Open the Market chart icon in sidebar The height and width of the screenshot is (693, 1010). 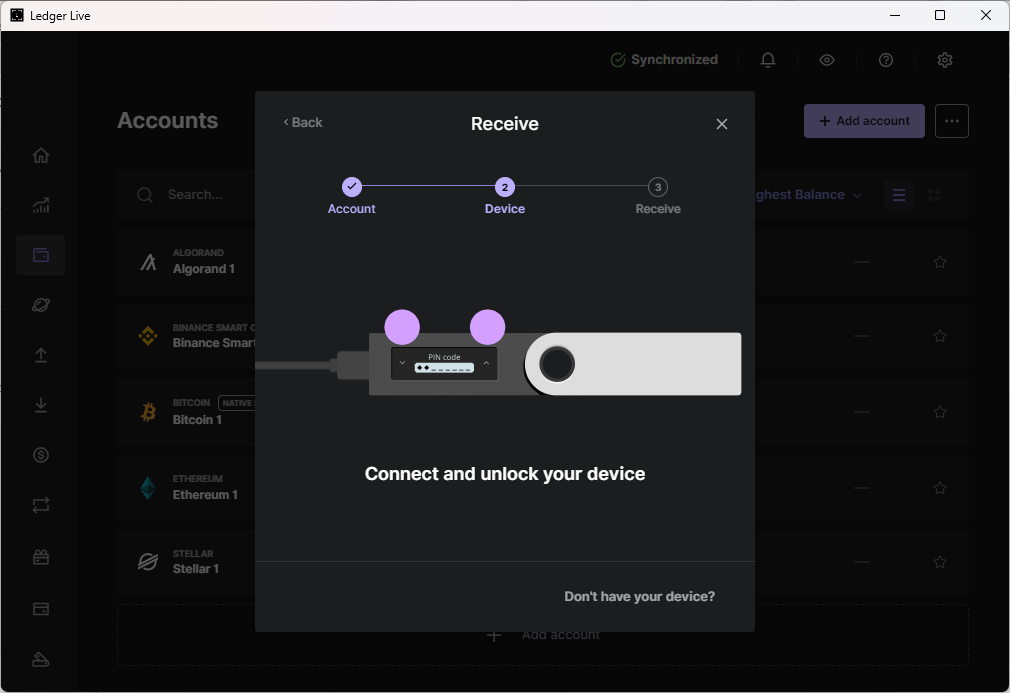pos(41,205)
